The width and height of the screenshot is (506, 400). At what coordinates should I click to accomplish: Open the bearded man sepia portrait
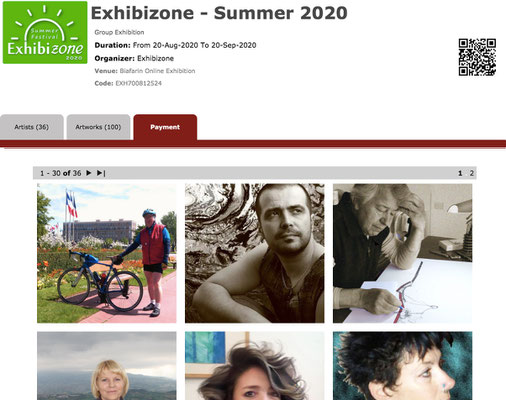point(255,253)
